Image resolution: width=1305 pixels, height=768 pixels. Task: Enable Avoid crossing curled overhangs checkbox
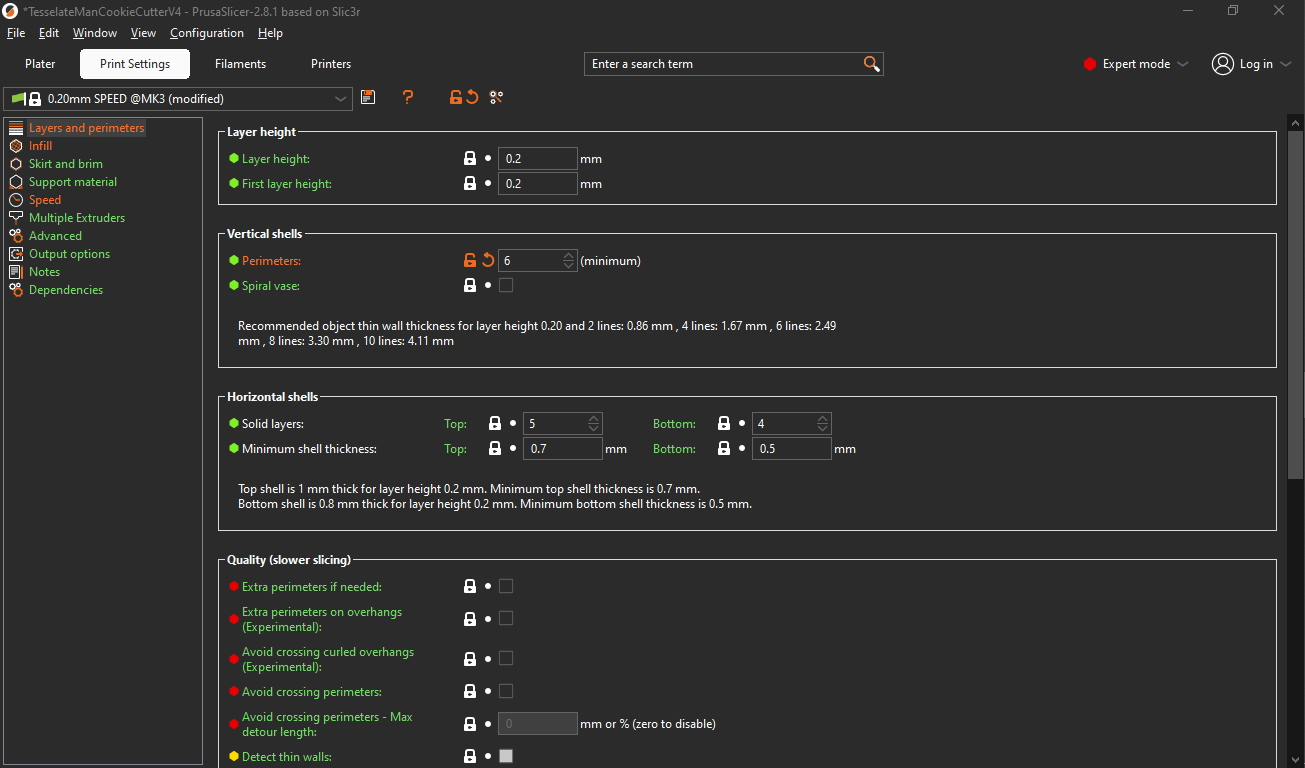(x=506, y=659)
